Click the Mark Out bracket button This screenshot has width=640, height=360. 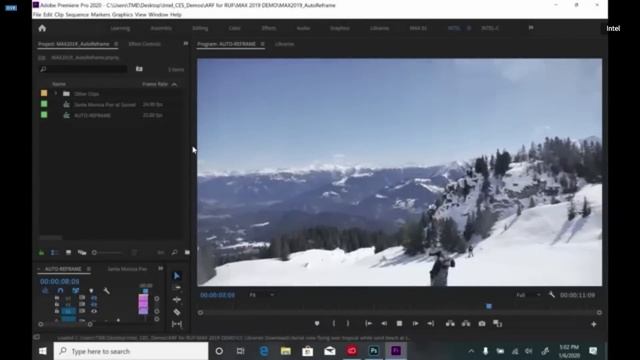tap(348, 324)
